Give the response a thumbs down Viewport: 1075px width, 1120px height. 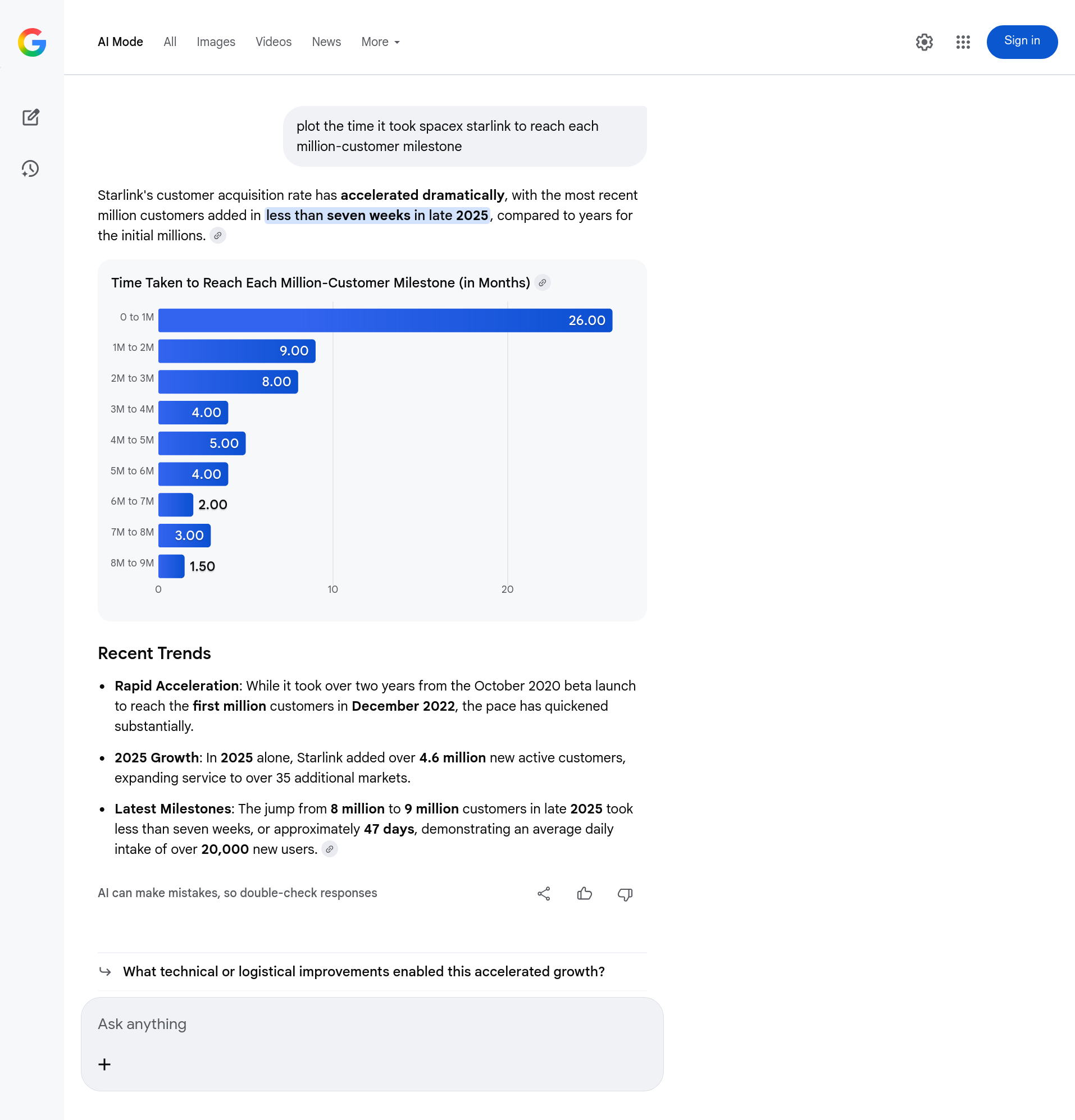pos(625,894)
